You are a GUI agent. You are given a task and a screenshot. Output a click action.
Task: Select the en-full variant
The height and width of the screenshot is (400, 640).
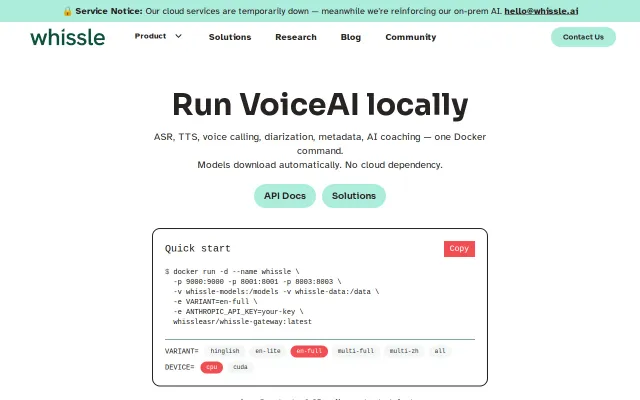tap(309, 351)
